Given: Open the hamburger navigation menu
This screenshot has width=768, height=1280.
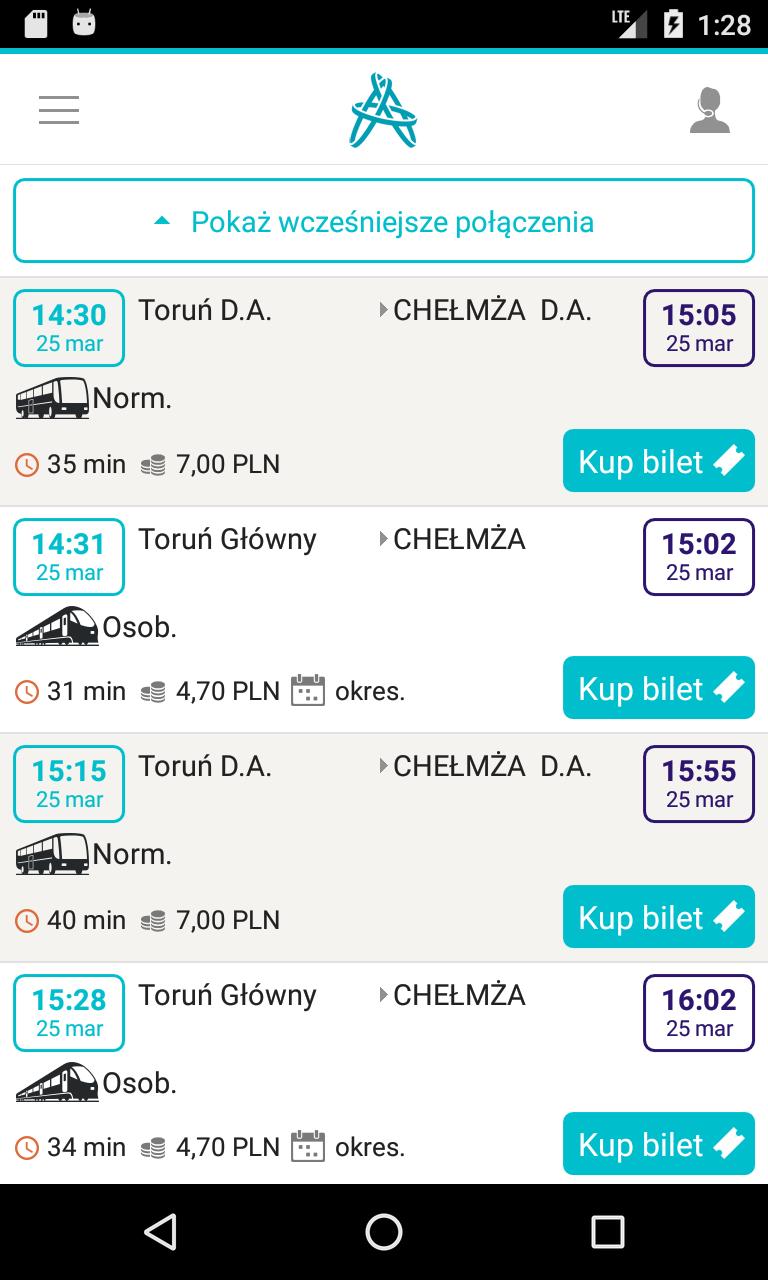Looking at the screenshot, I should click(59, 110).
